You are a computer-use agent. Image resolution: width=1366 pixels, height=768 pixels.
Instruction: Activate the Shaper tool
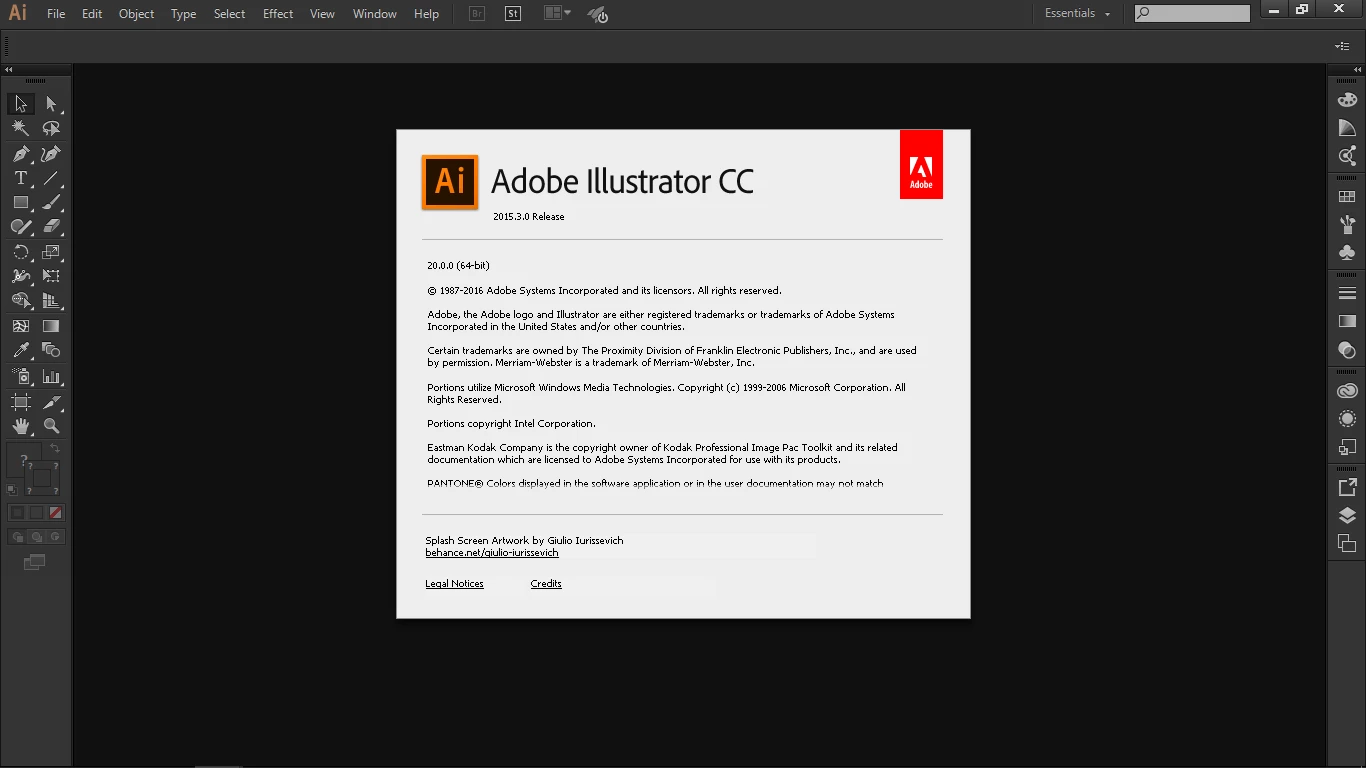[x=20, y=227]
